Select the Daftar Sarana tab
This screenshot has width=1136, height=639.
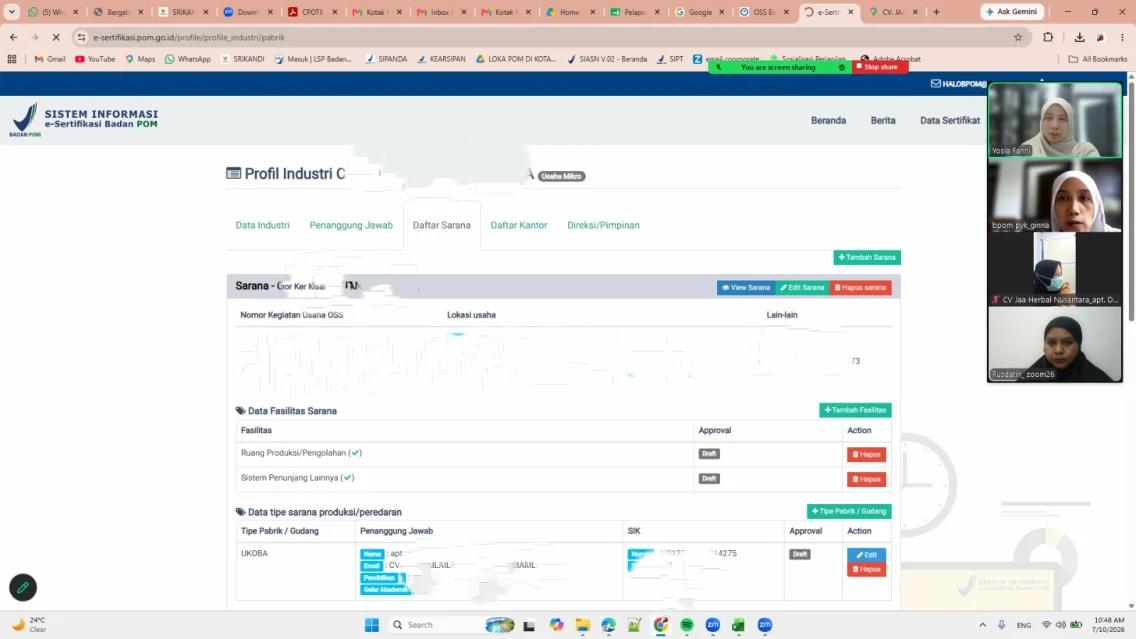pos(441,225)
